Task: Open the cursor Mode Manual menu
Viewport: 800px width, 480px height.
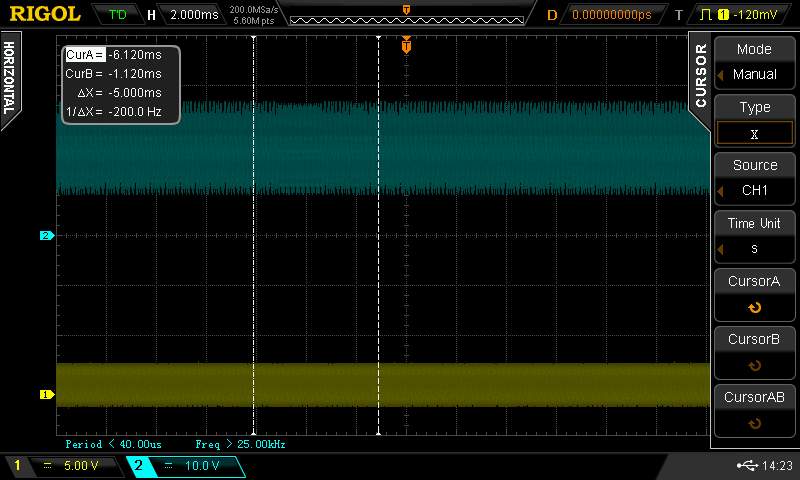Action: click(754, 62)
